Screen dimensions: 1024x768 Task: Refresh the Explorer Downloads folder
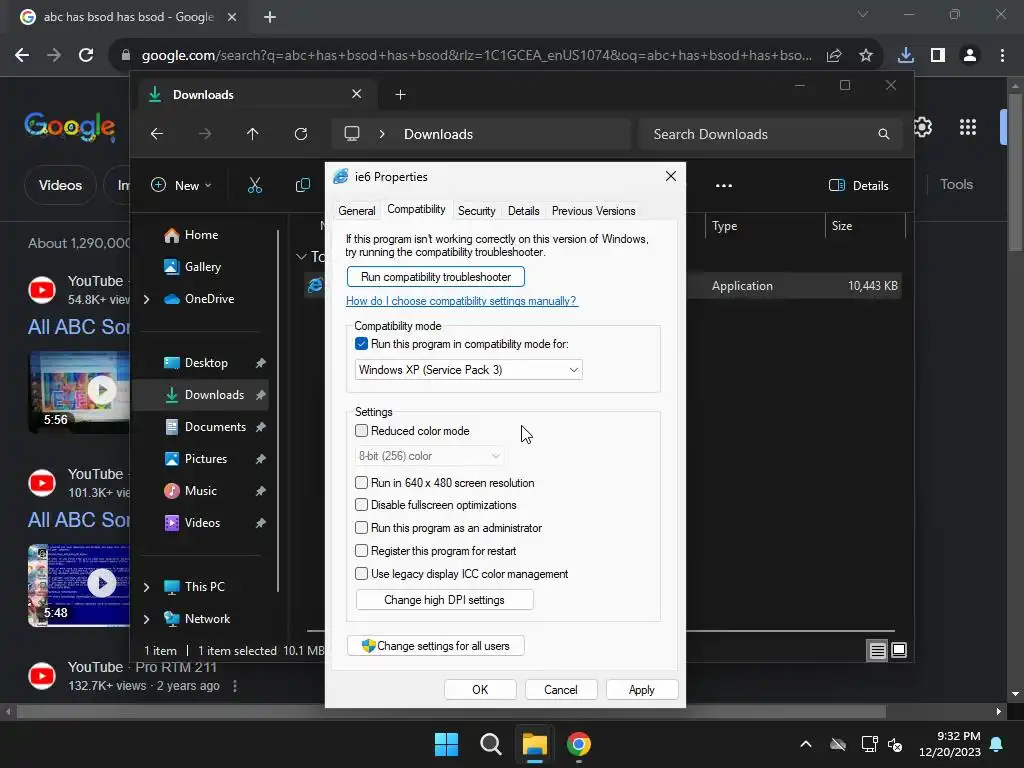(300, 134)
